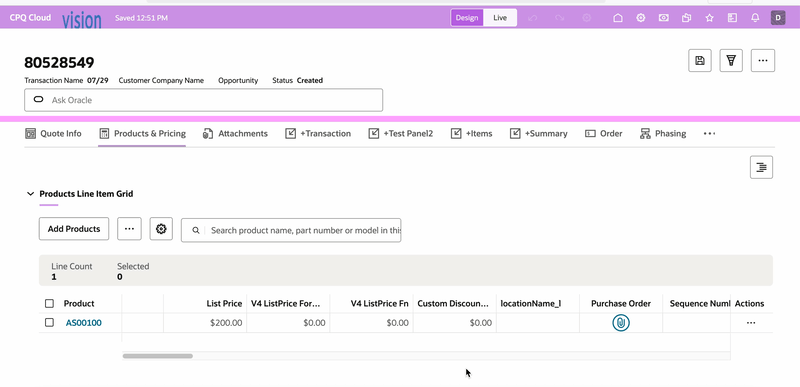
Task: Open the transaction more actions ellipsis button
Action: click(763, 61)
